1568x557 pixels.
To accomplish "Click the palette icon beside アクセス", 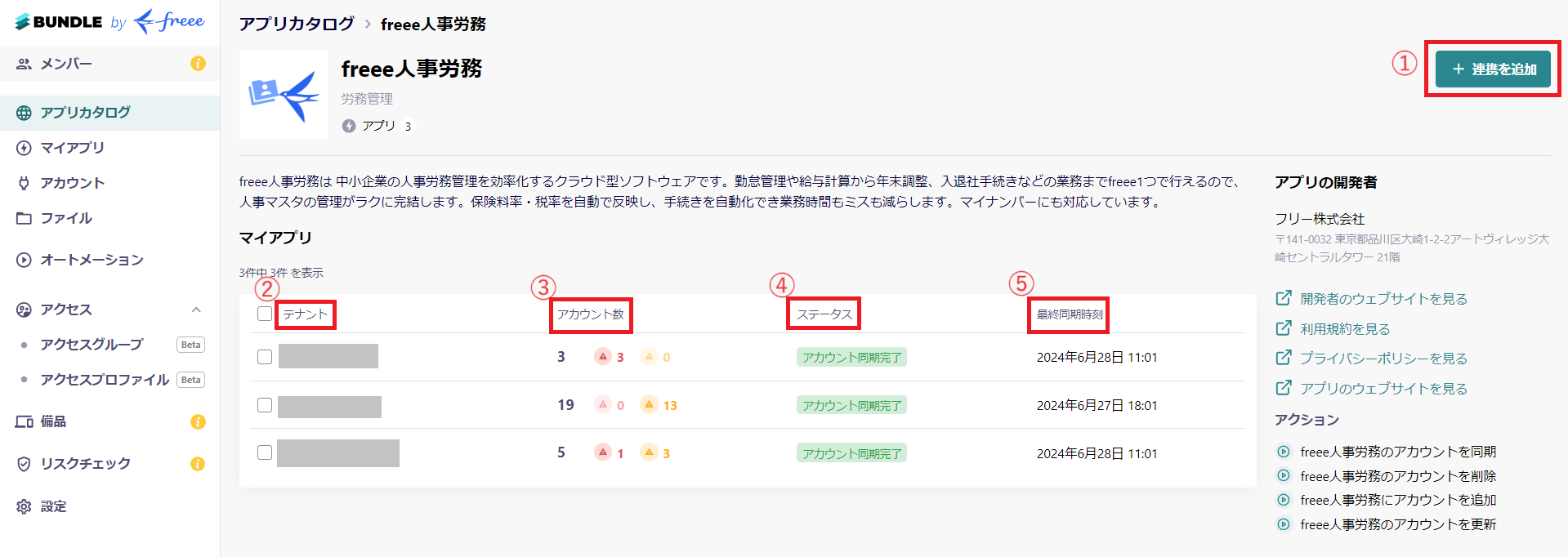I will 25,310.
